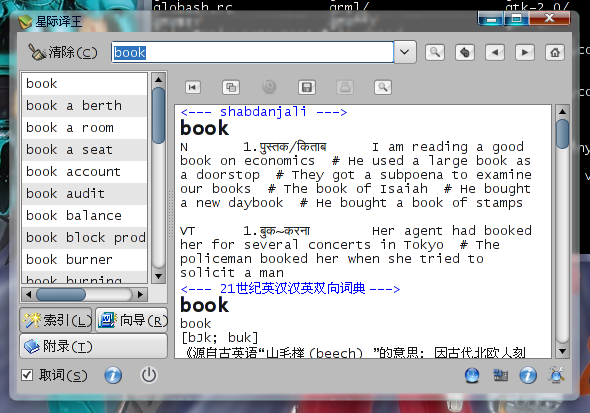Viewport: 590px width, 413px height.
Task: Click the word list horizontal scrollbar thumb
Action: pyautogui.click(x=61, y=294)
